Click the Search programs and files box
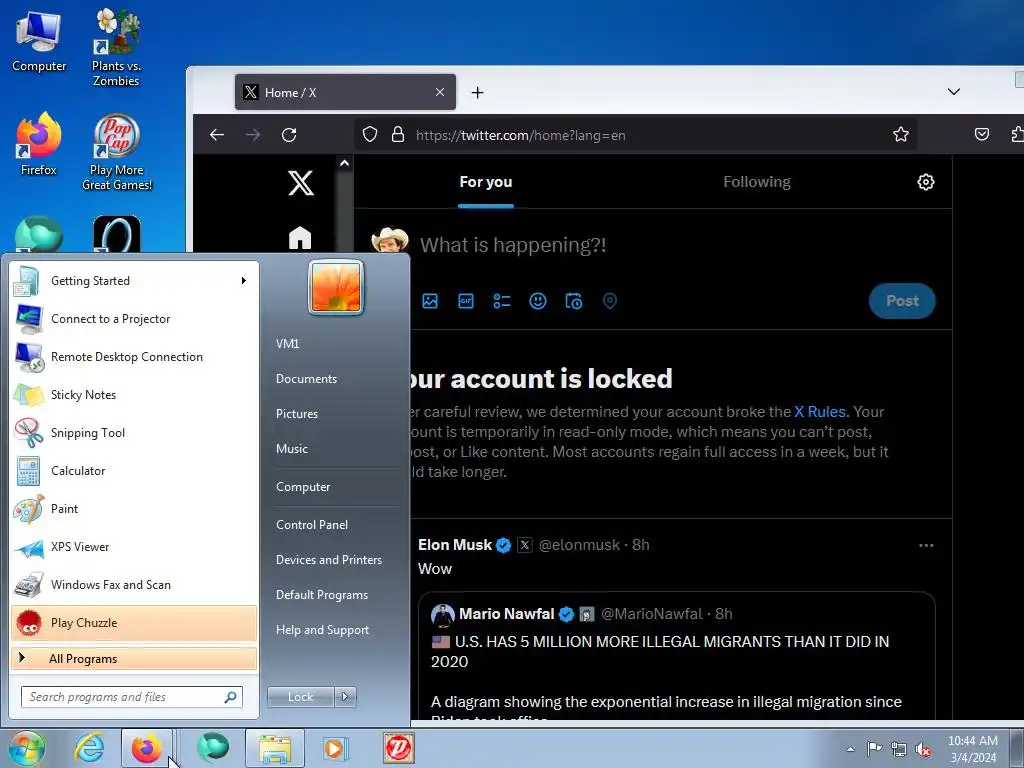This screenshot has width=1024, height=768. (131, 697)
